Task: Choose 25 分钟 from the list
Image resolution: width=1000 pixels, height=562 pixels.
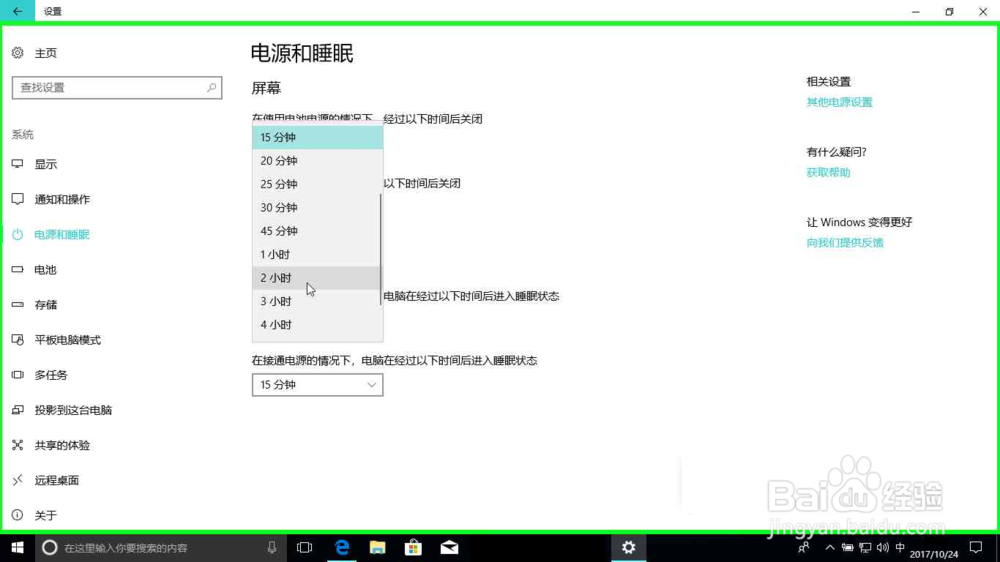Action: [317, 184]
